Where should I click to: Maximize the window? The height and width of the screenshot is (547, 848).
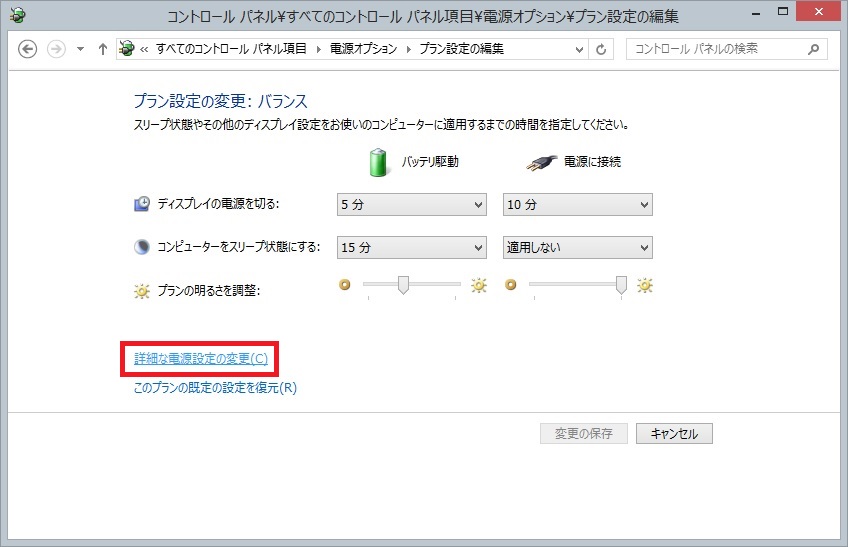click(x=783, y=12)
